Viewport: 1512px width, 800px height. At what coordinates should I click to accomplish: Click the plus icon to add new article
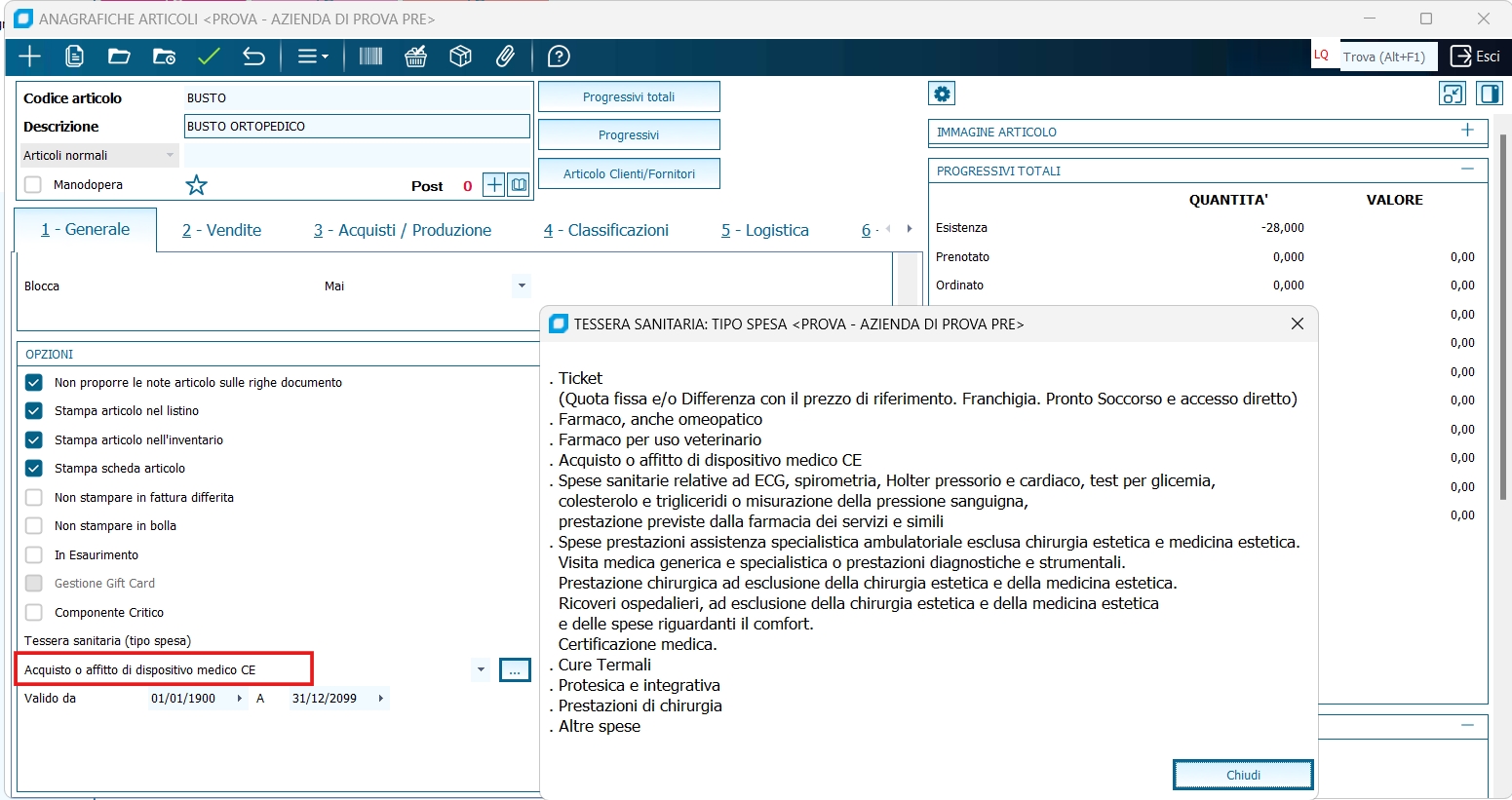click(30, 57)
